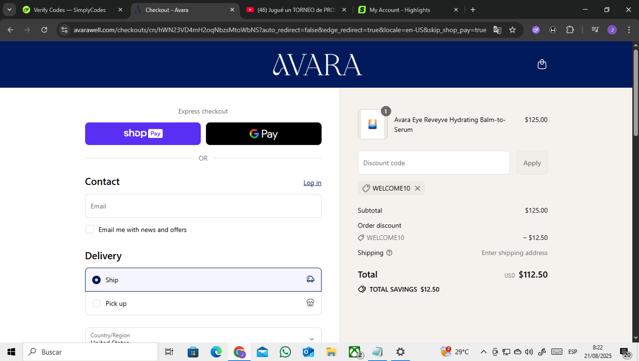The height and width of the screenshot is (361, 639).
Task: Pay with Google Pay button
Action: (x=264, y=134)
